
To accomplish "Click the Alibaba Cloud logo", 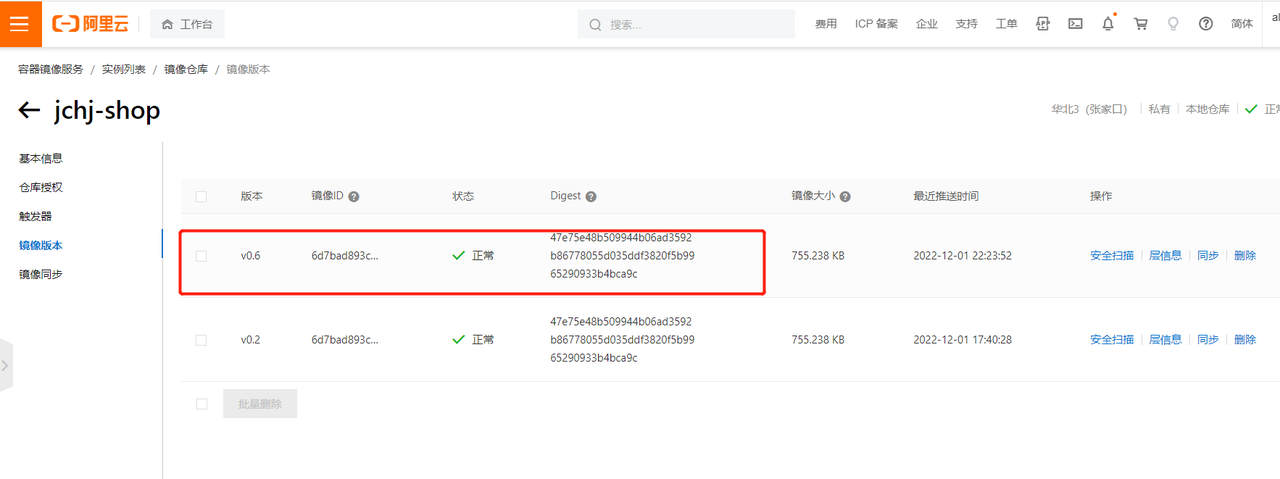I will click(92, 24).
